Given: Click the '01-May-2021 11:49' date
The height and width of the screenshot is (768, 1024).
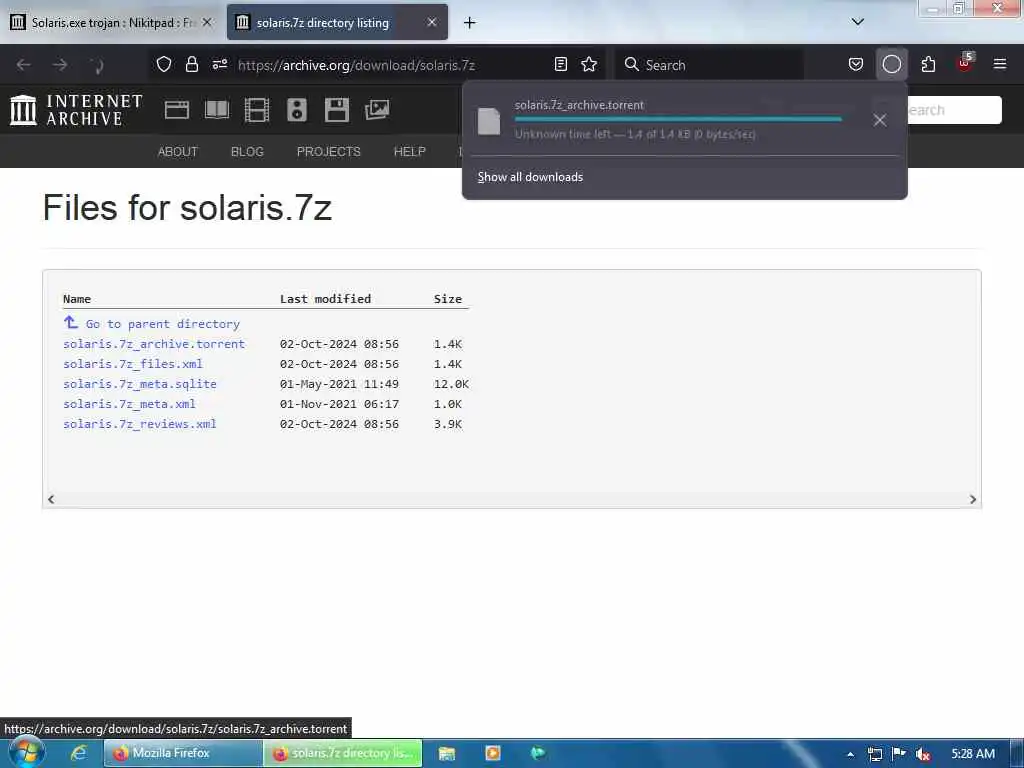Looking at the screenshot, I should (339, 384).
